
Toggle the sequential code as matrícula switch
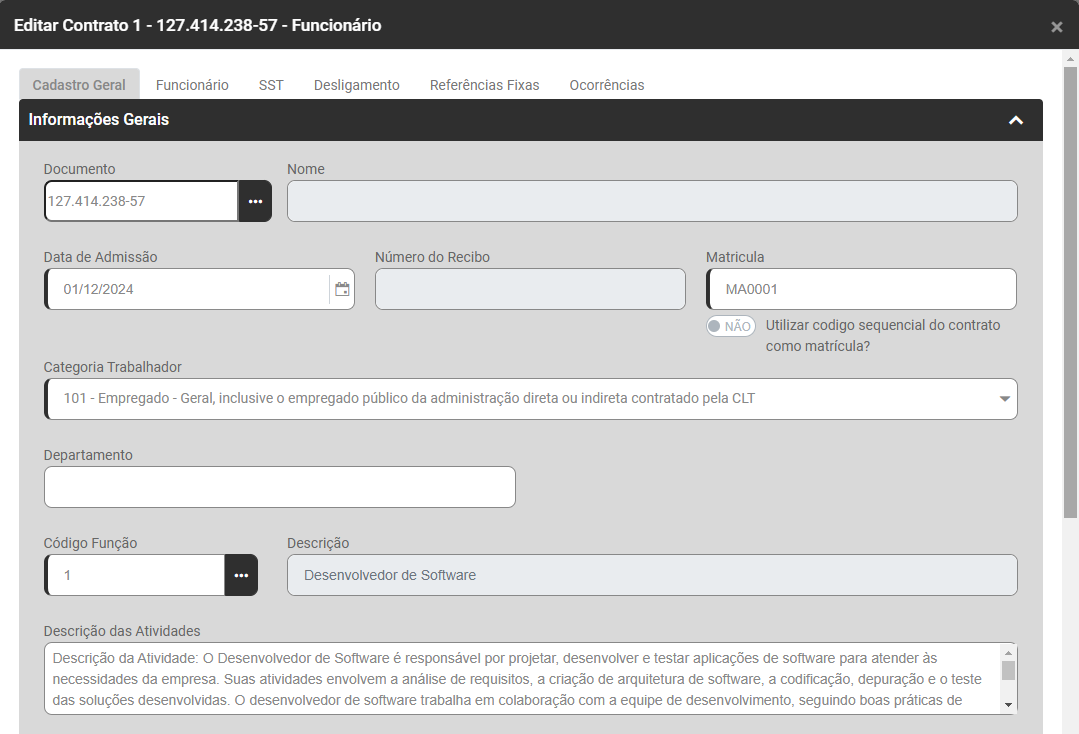(x=730, y=326)
